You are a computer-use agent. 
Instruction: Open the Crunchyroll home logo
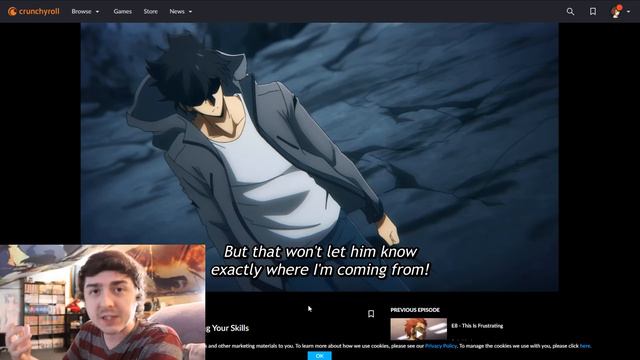coord(34,11)
